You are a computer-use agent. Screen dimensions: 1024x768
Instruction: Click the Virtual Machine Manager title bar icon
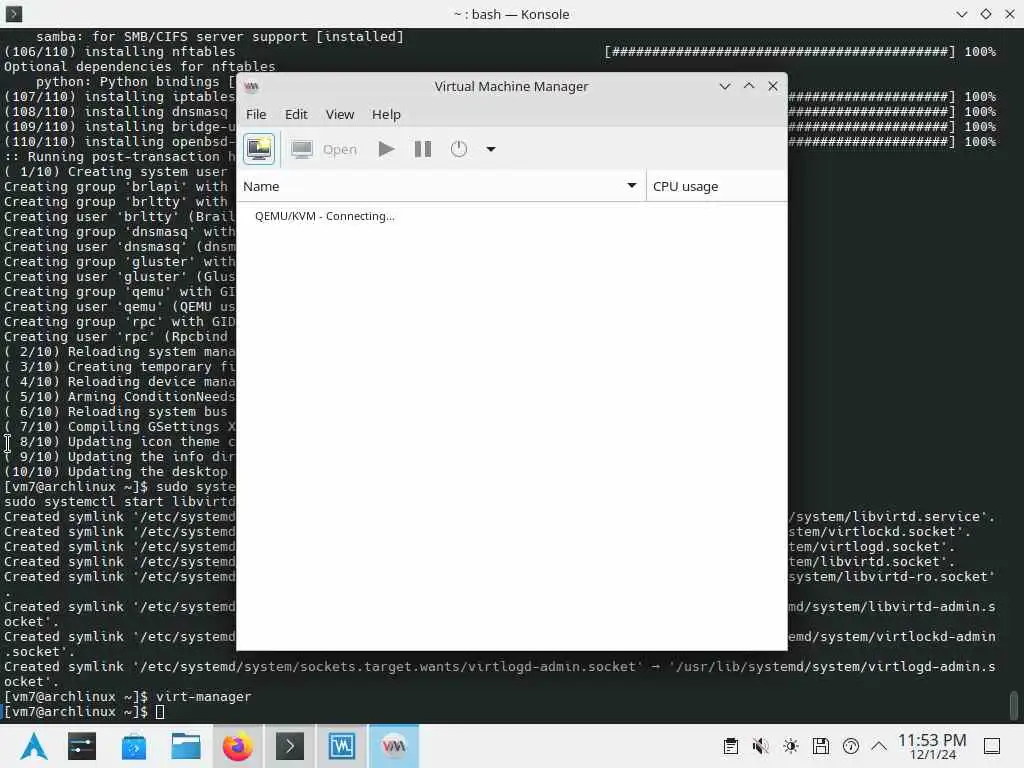pyautogui.click(x=251, y=86)
